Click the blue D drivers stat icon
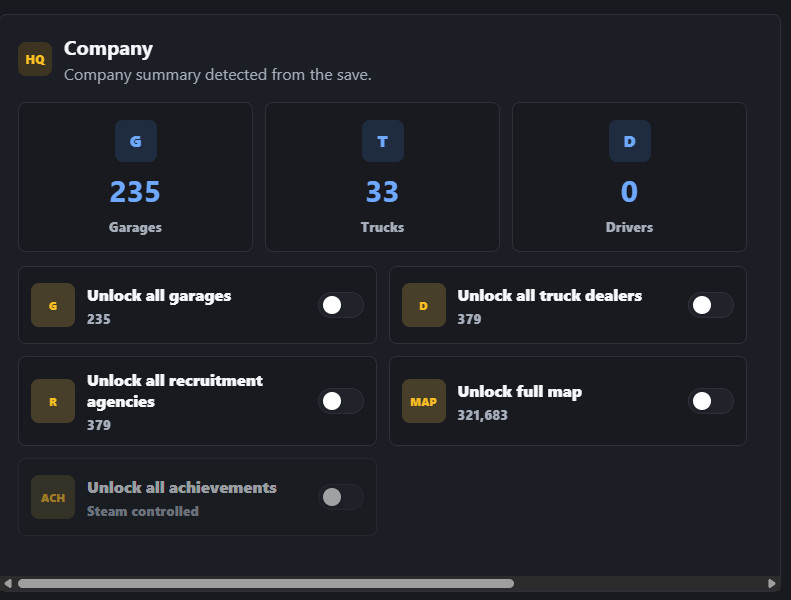Image resolution: width=791 pixels, height=600 pixels. point(630,141)
